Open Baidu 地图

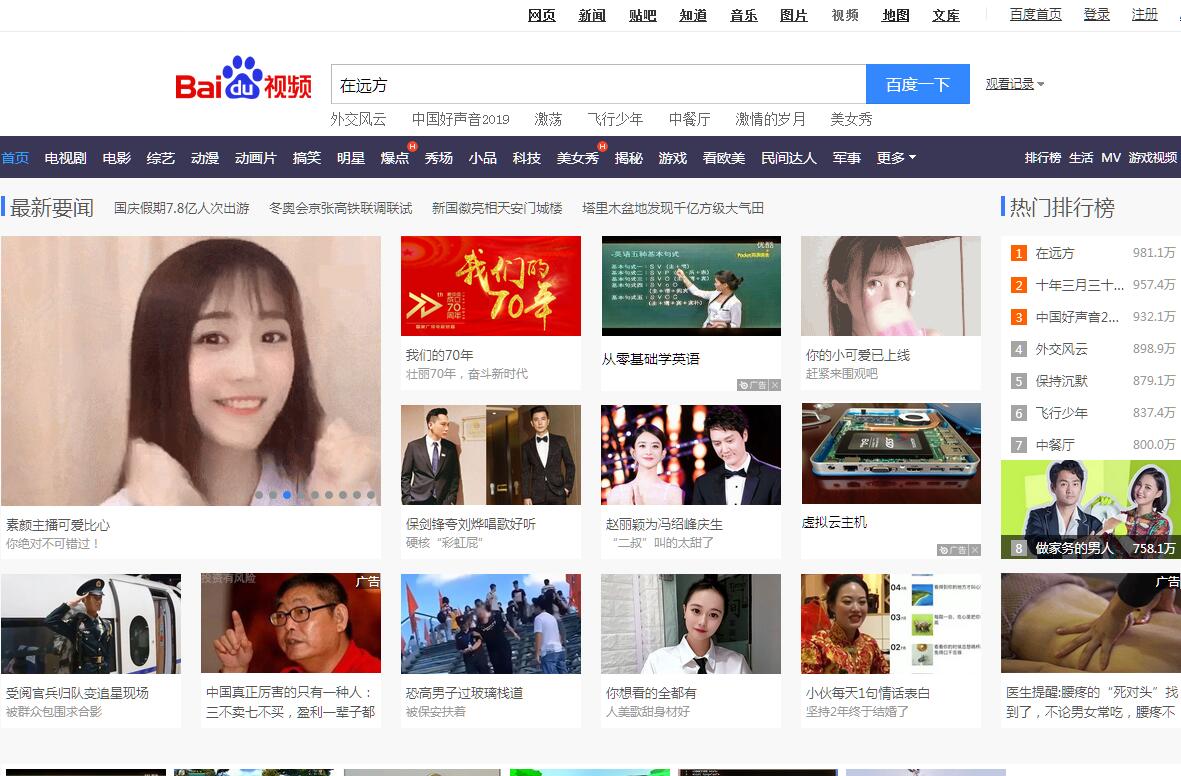tap(896, 15)
